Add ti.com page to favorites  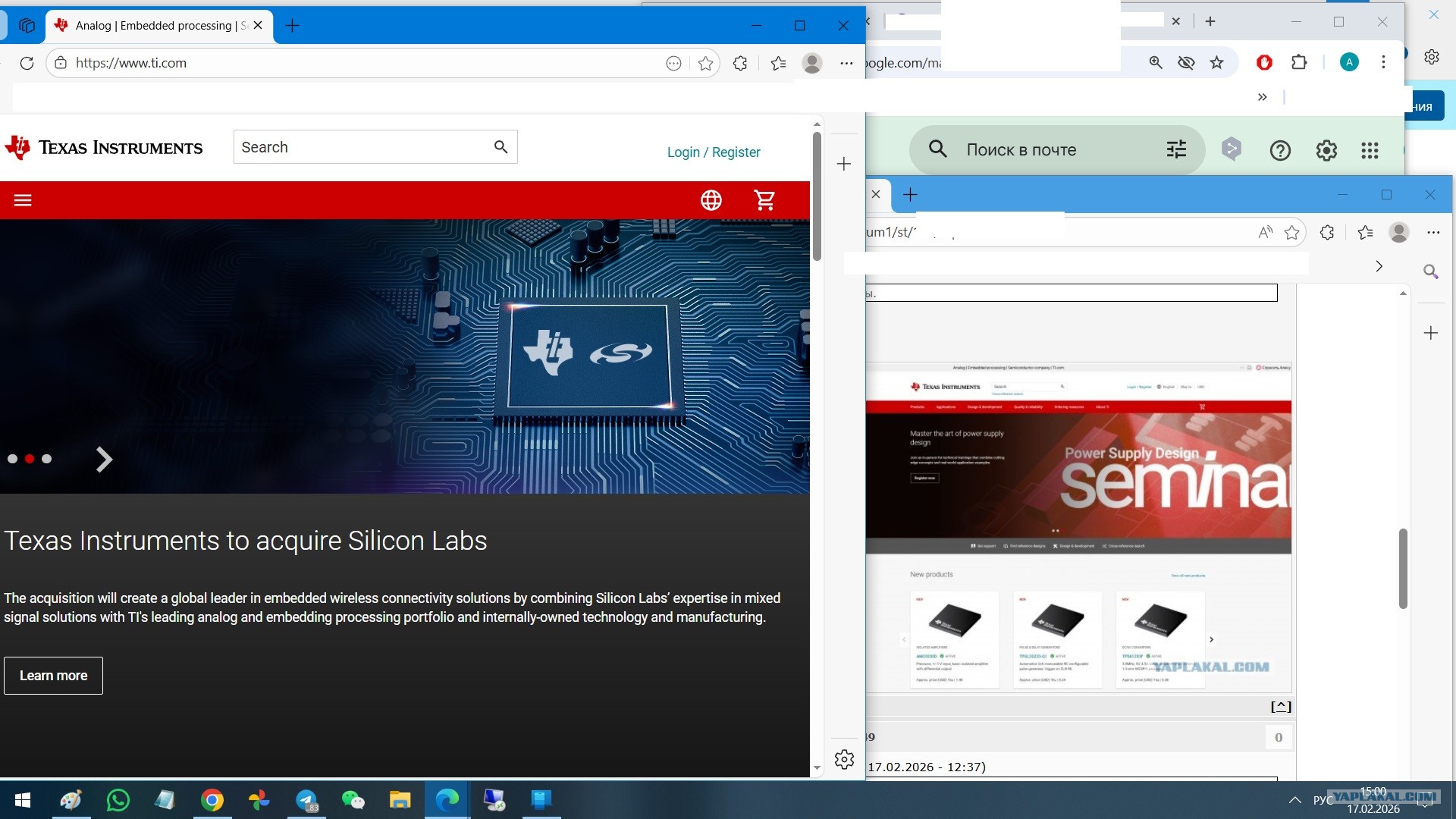coord(706,64)
